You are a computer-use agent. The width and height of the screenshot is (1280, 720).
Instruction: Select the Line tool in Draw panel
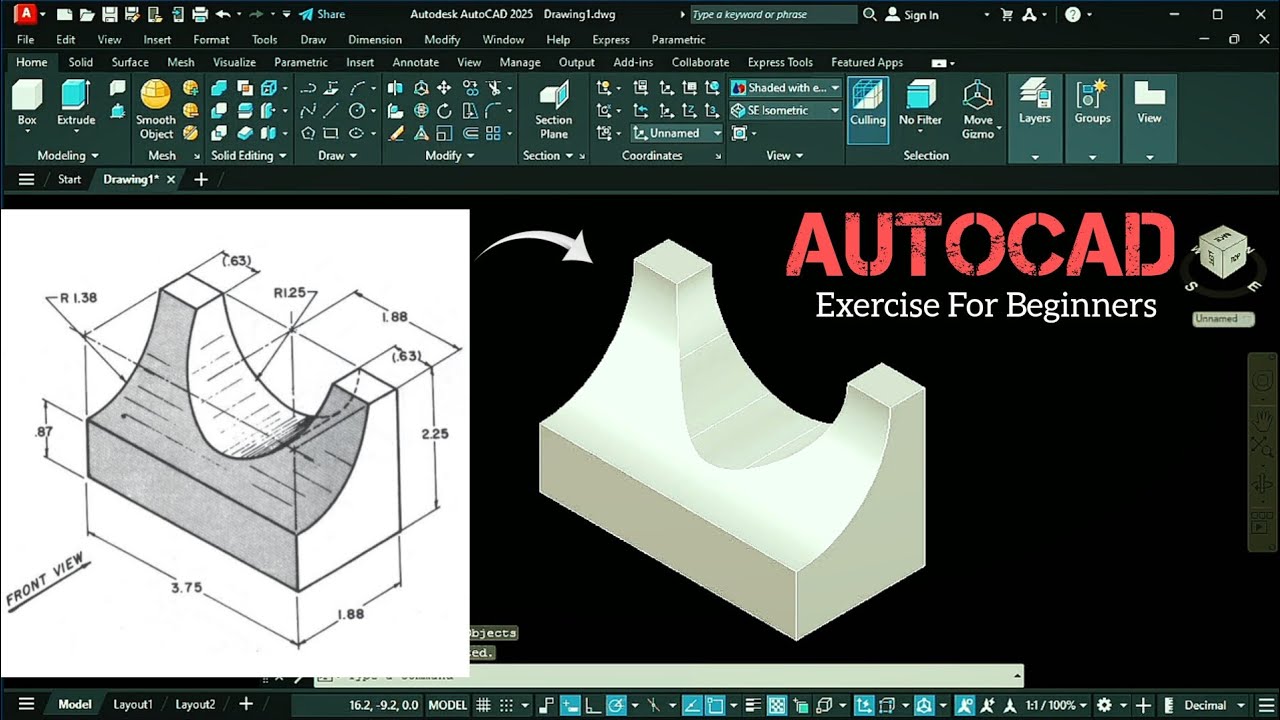332,110
